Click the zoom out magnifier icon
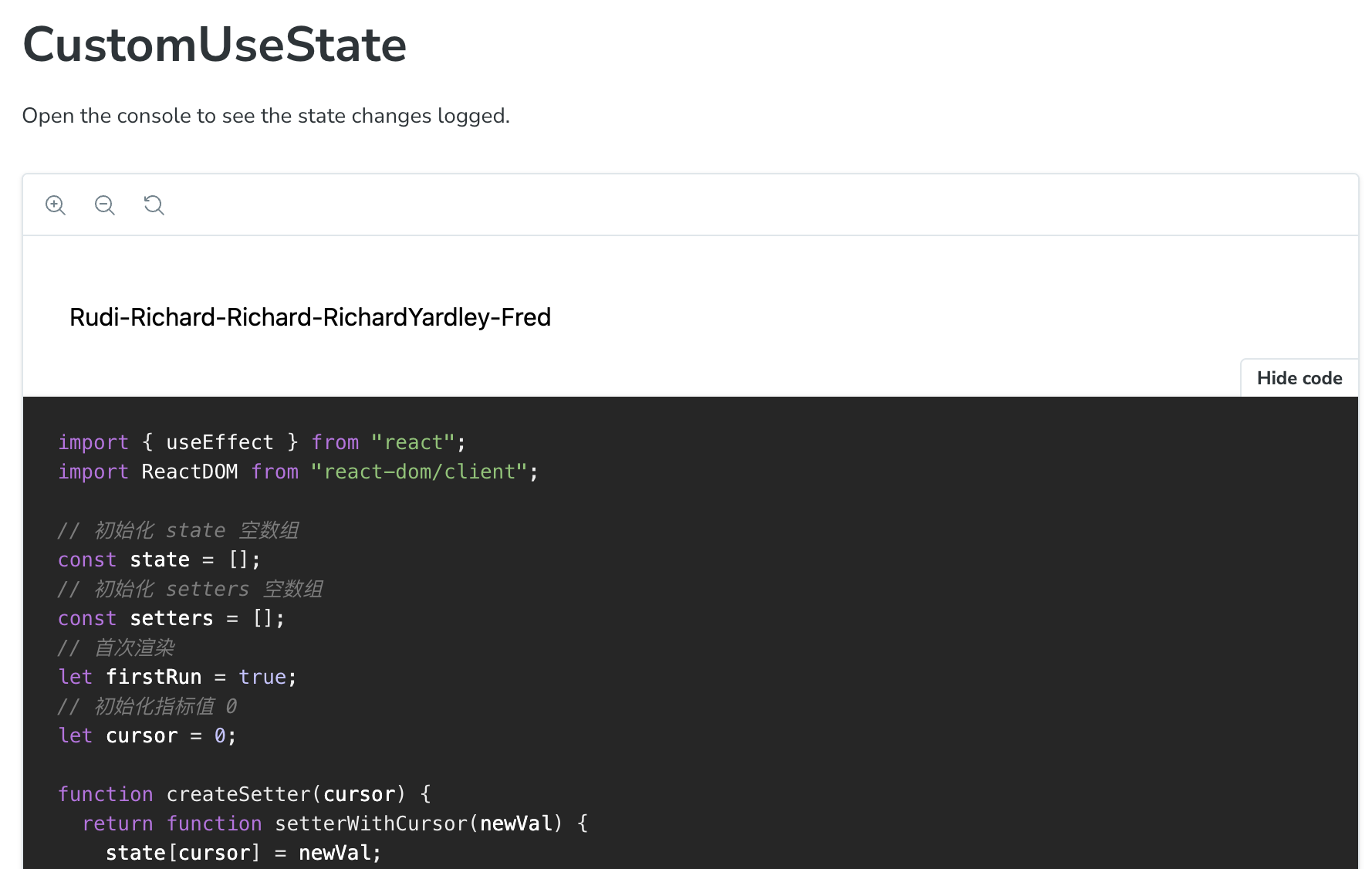This screenshot has height=869, width=1372. [x=105, y=205]
